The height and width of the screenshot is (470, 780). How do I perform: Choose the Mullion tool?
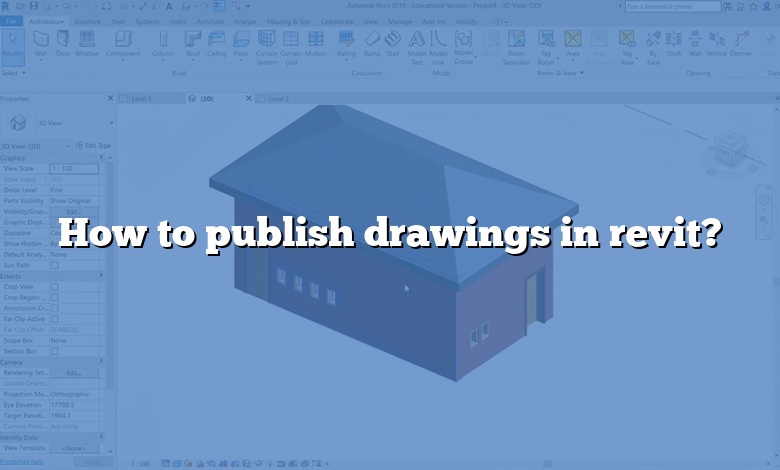point(315,44)
